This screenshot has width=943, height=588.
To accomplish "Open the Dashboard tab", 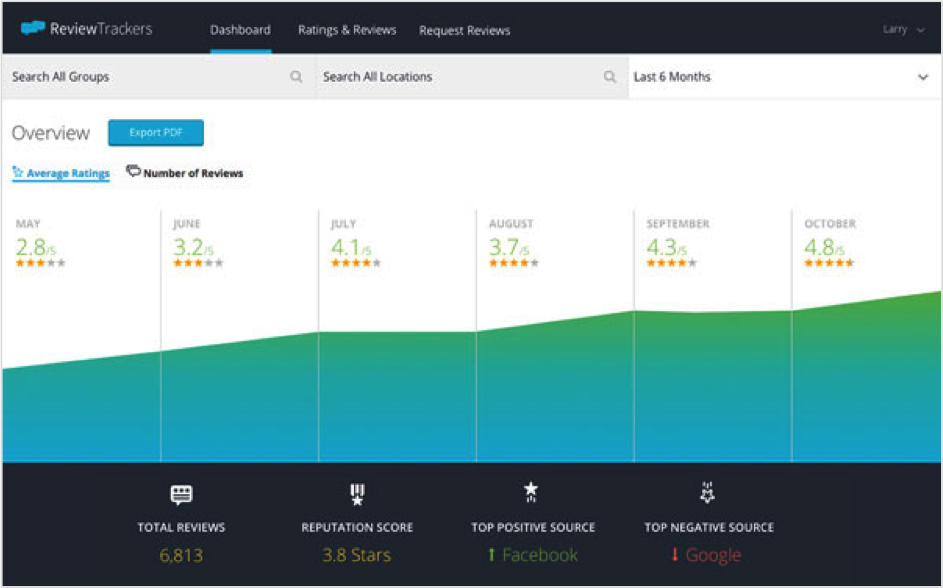I will tap(240, 29).
